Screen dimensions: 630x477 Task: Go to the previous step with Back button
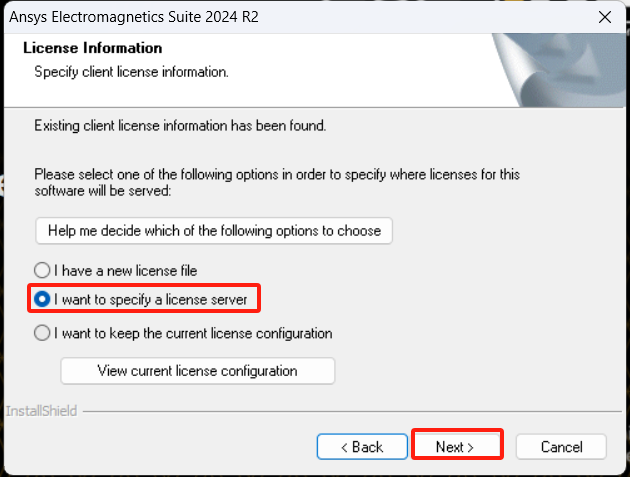(362, 446)
